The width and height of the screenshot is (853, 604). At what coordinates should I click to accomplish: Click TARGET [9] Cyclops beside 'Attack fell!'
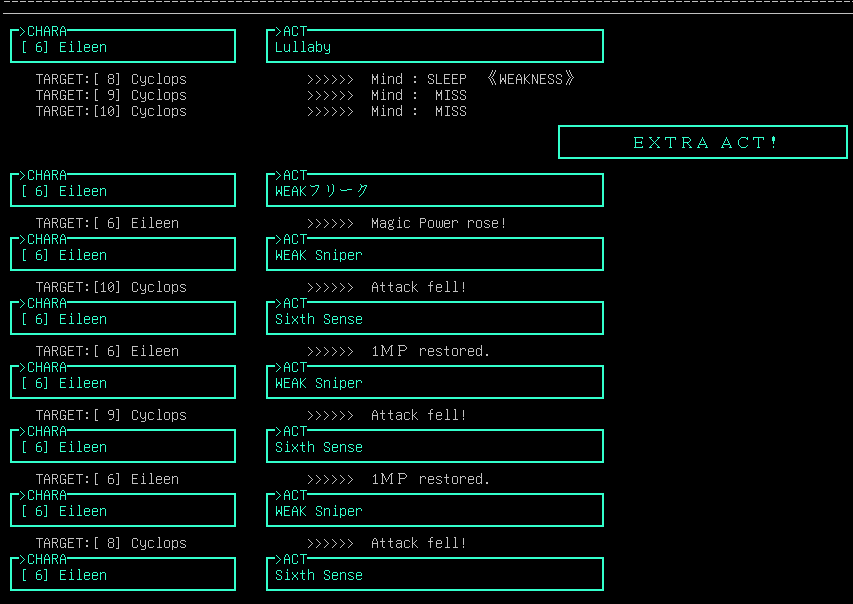[x=111, y=415]
